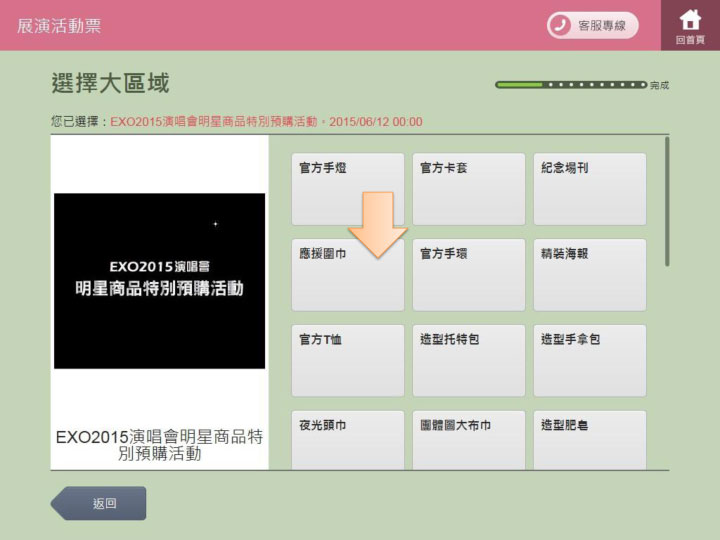Select the 官方手燈 area button
The image size is (720, 540).
point(348,189)
